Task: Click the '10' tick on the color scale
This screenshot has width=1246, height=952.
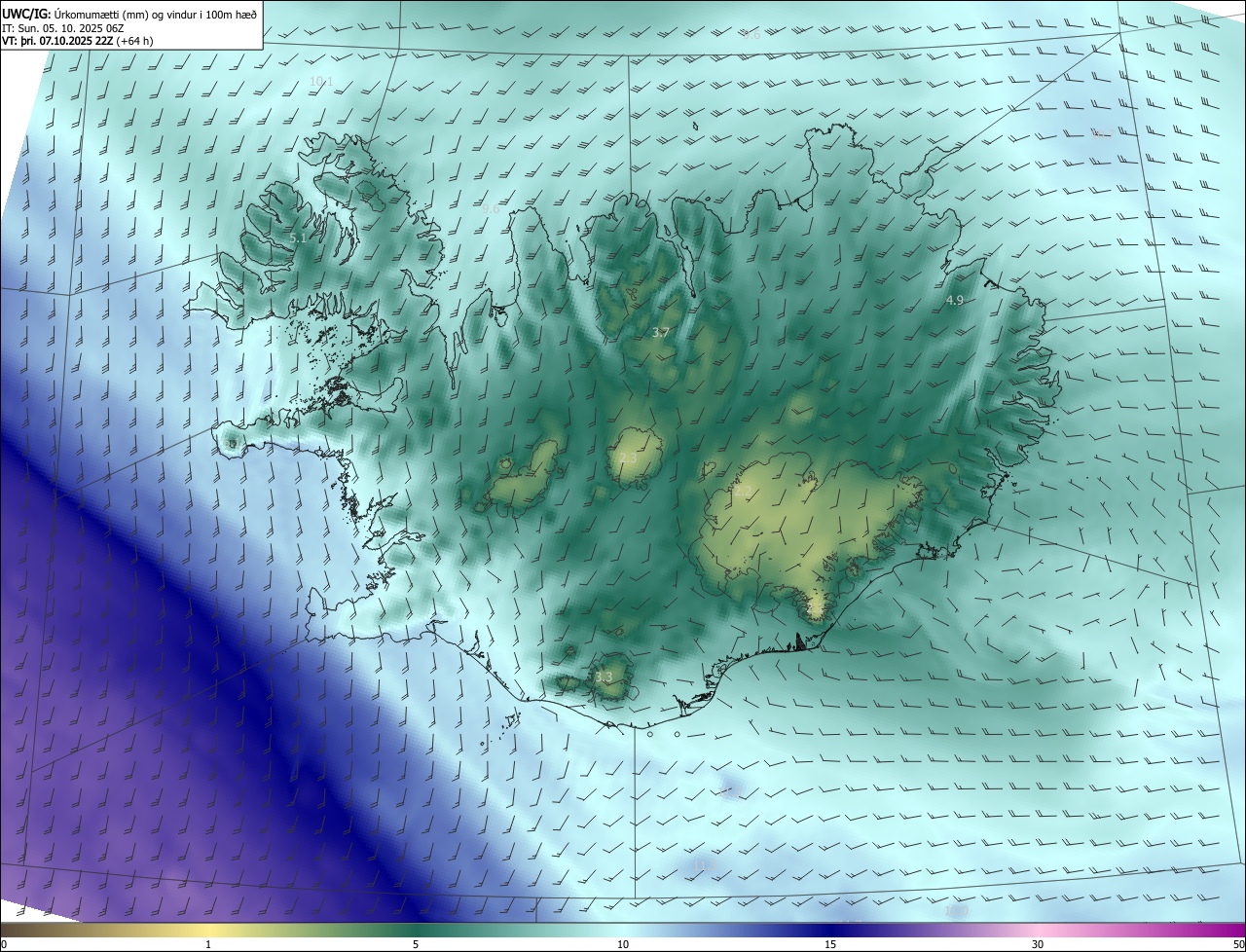Action: (x=623, y=945)
